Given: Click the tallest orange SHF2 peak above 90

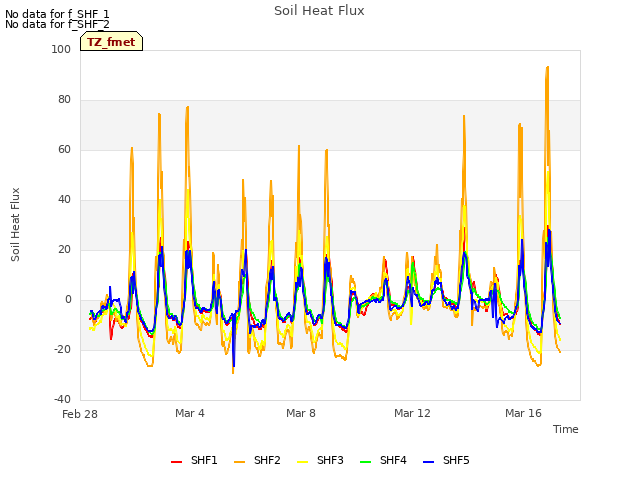Looking at the screenshot, I should coord(547,68).
